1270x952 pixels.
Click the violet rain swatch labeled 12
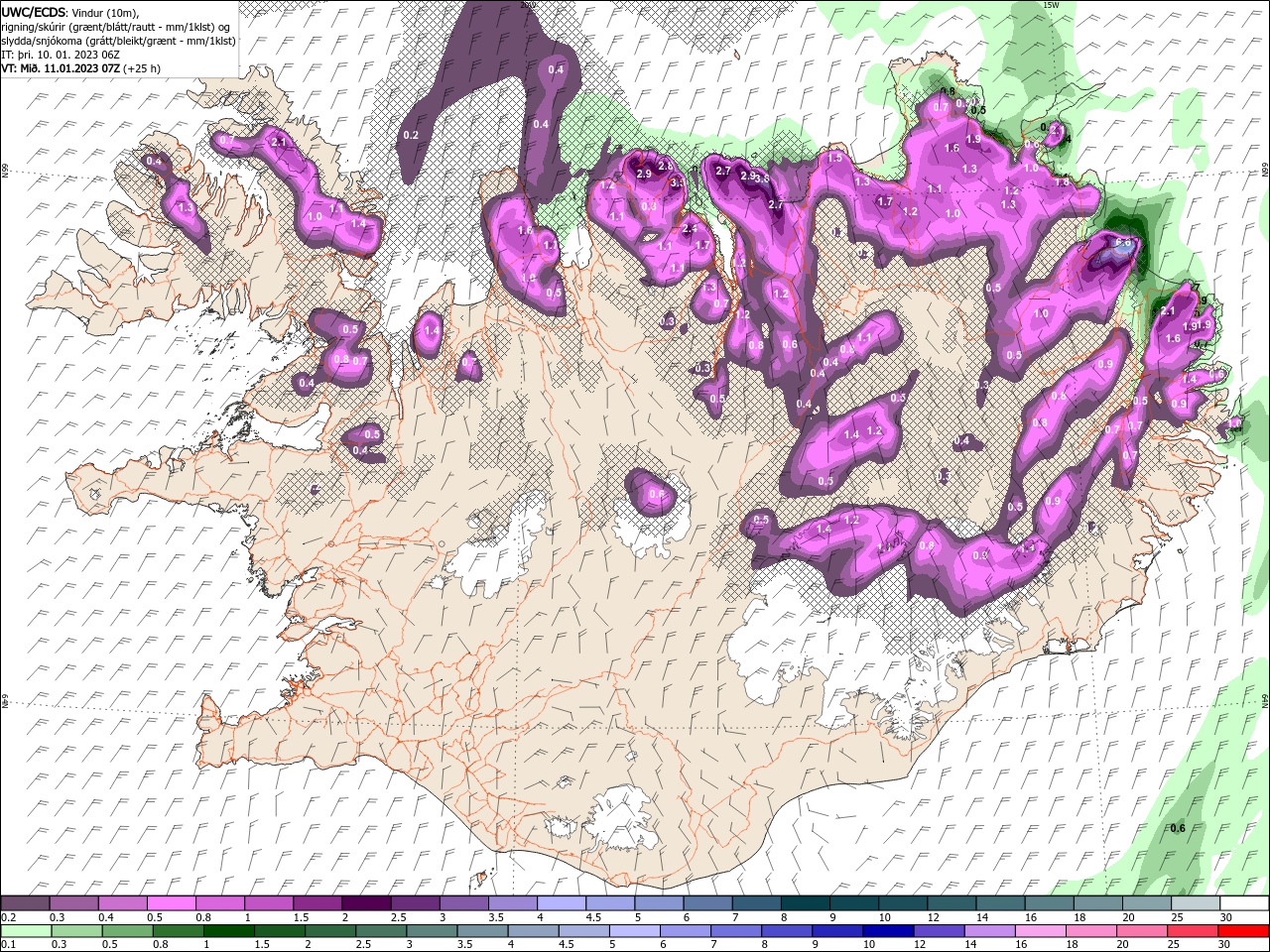pos(938,931)
